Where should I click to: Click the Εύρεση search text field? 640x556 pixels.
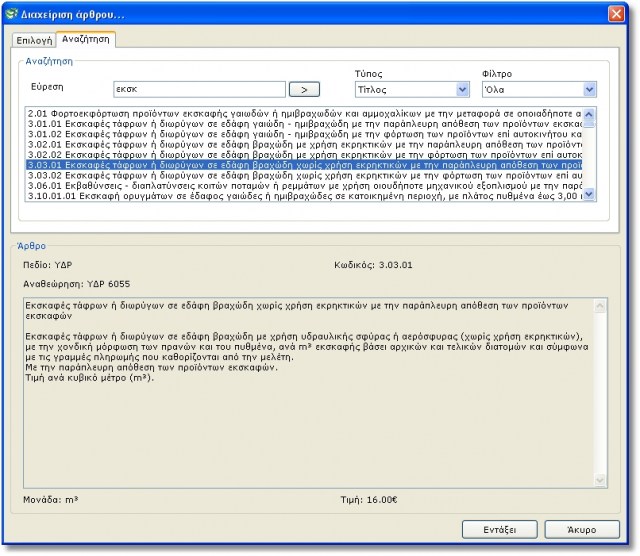click(x=198, y=90)
